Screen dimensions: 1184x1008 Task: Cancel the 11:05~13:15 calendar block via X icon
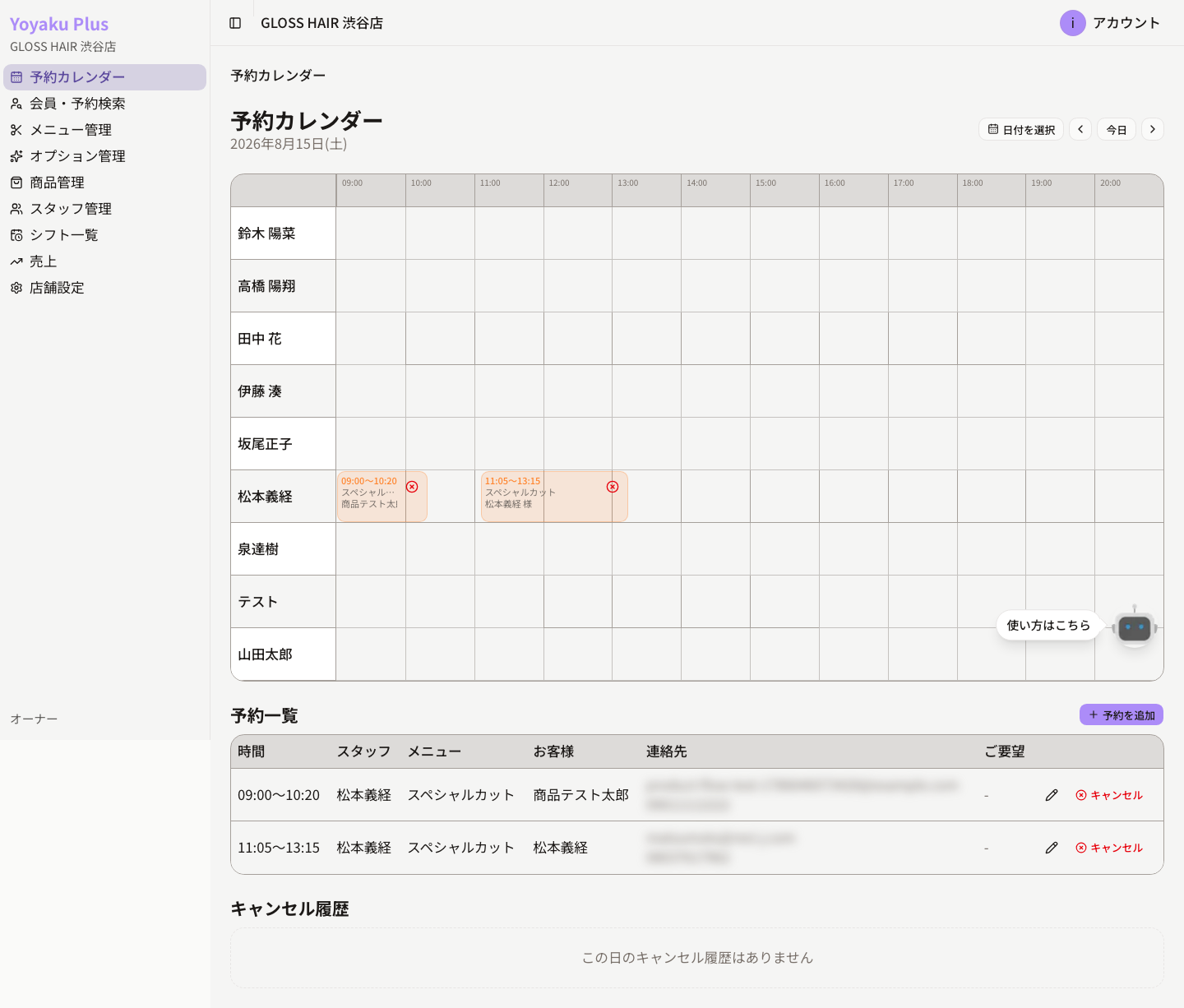(x=613, y=487)
